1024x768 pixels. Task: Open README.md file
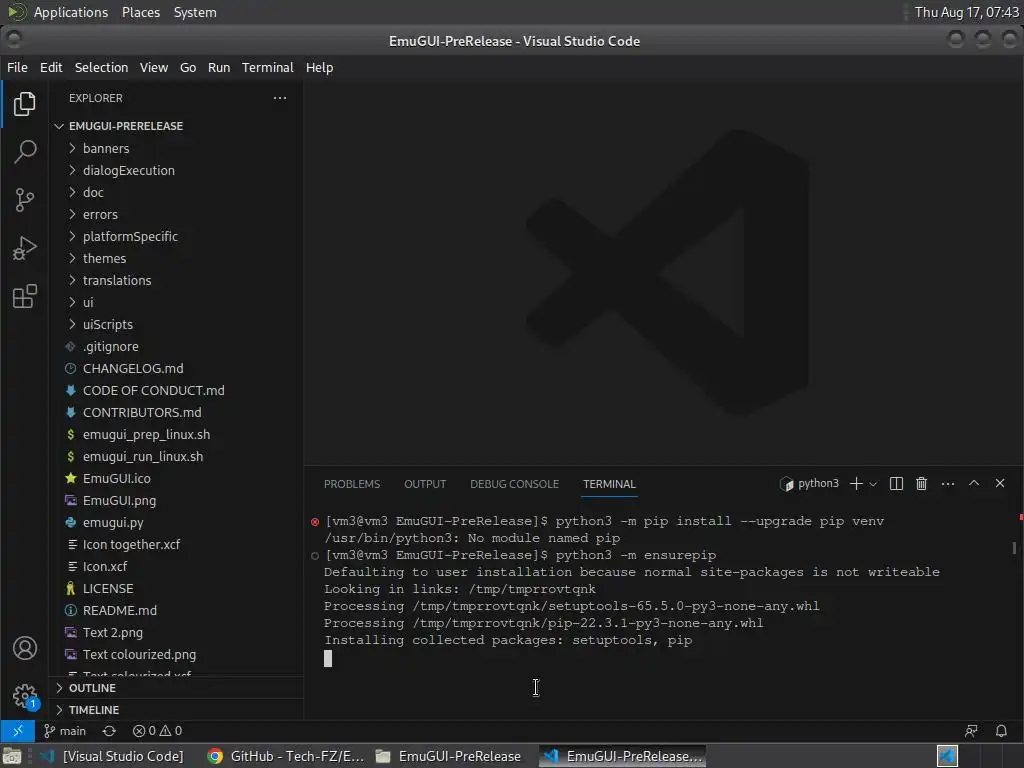click(120, 611)
